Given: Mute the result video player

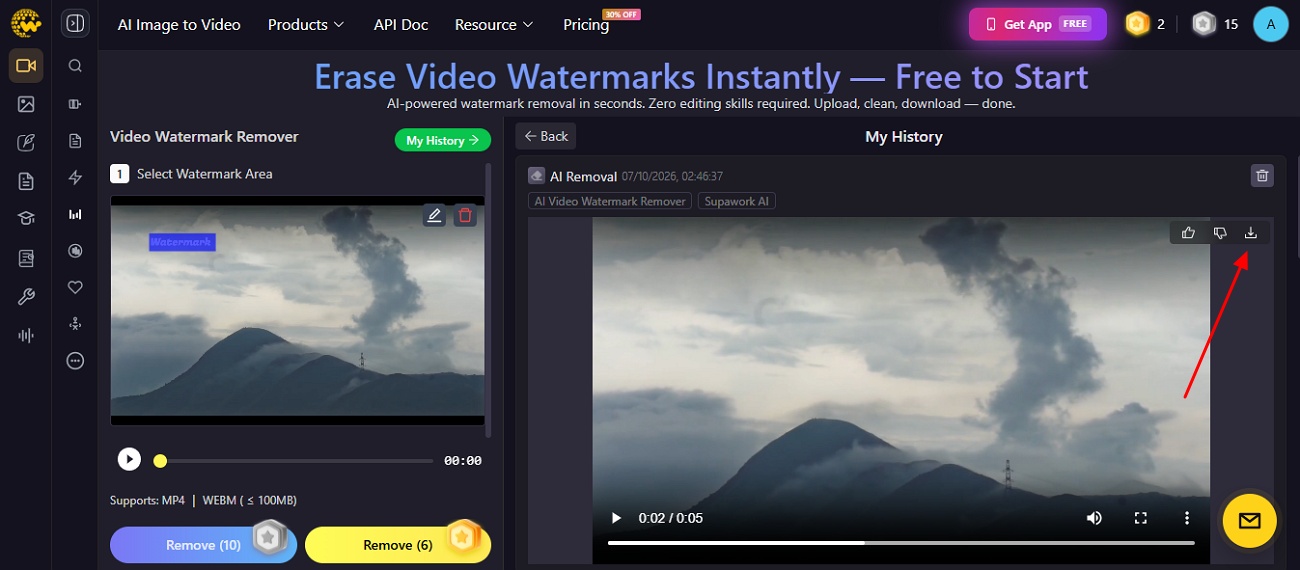Looking at the screenshot, I should [x=1094, y=518].
